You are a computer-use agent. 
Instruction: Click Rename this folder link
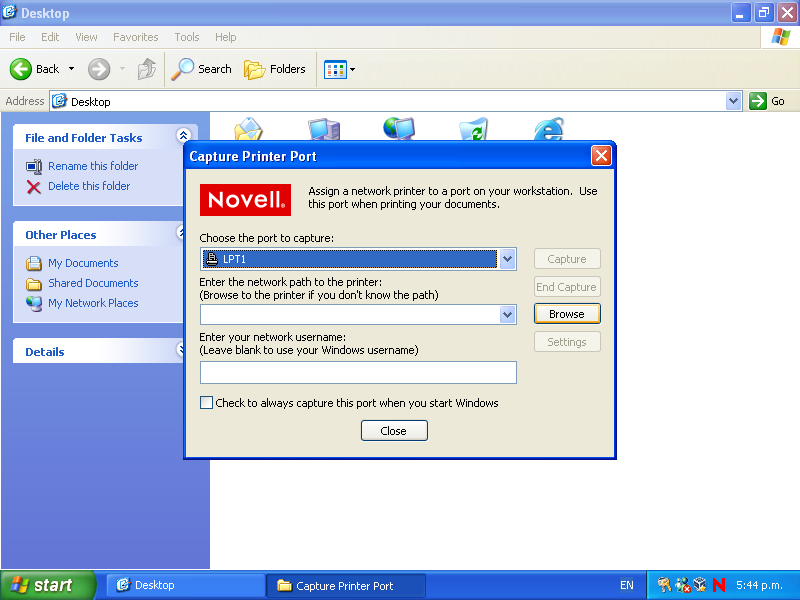click(x=93, y=166)
